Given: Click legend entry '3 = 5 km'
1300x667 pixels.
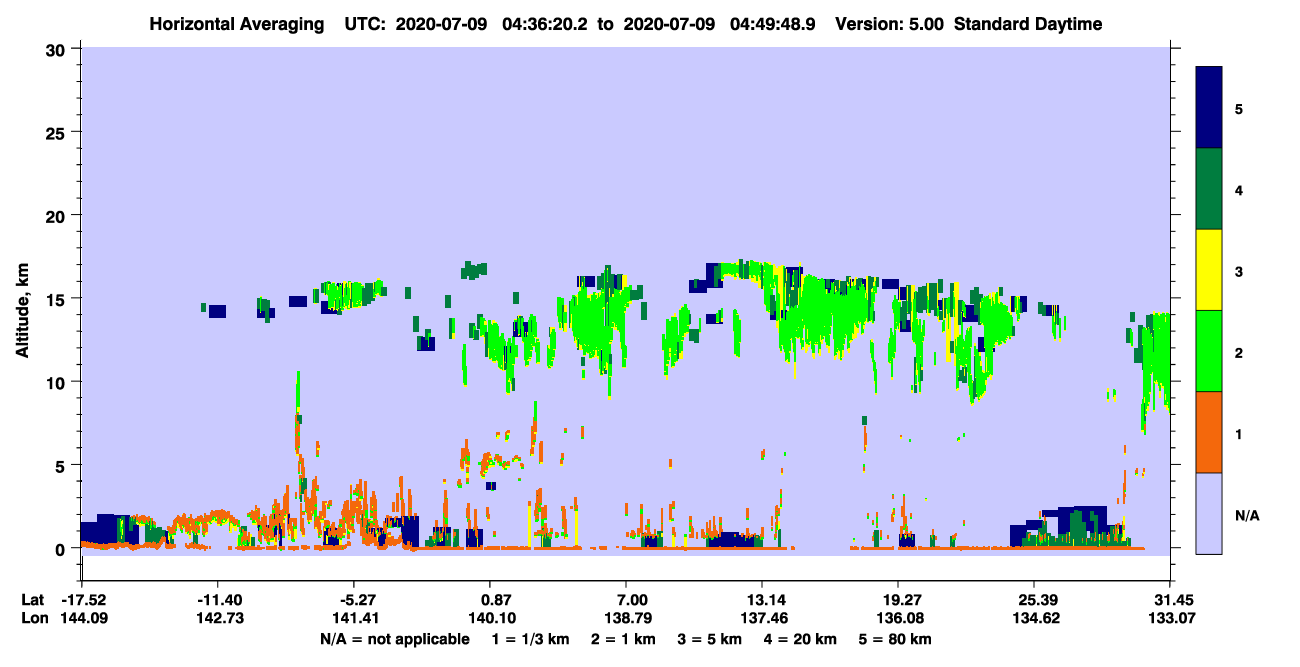Looking at the screenshot, I should [x=711, y=639].
